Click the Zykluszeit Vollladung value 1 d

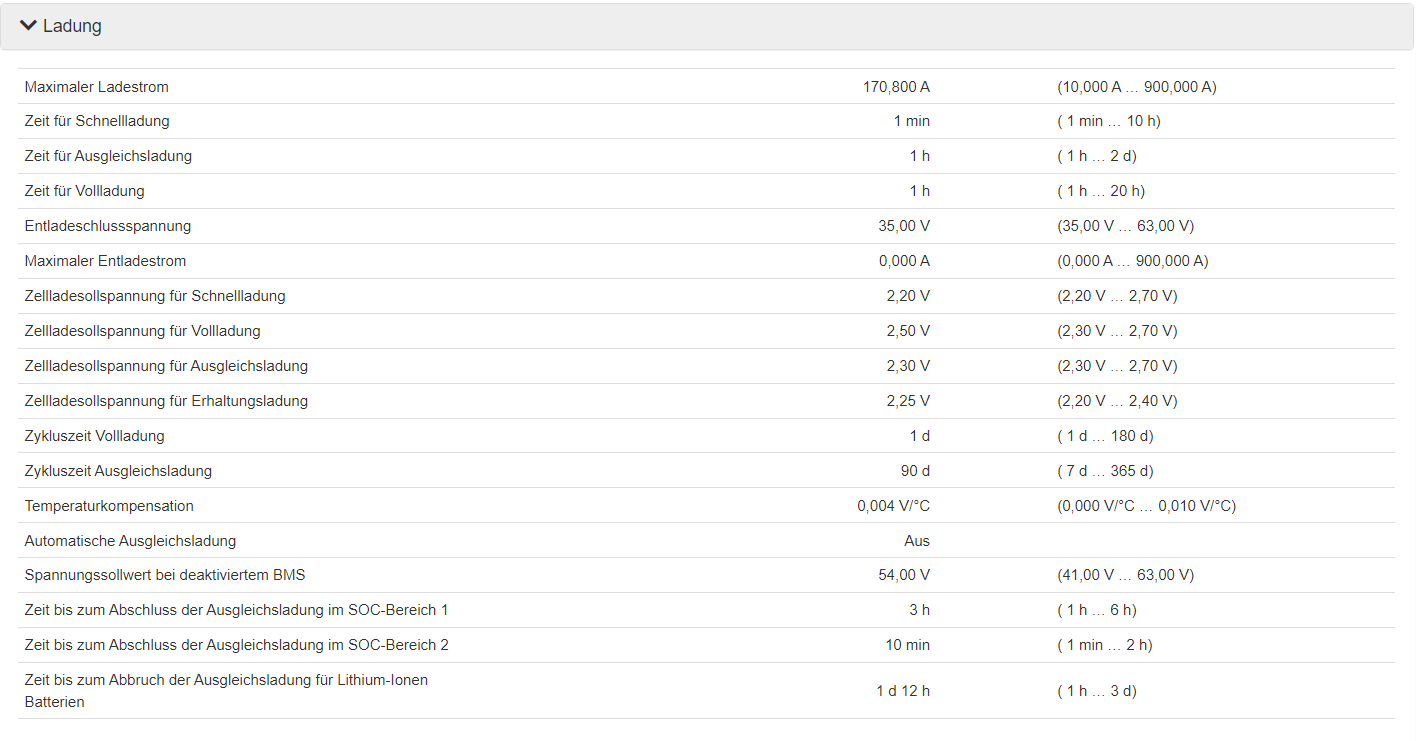pyautogui.click(x=919, y=436)
